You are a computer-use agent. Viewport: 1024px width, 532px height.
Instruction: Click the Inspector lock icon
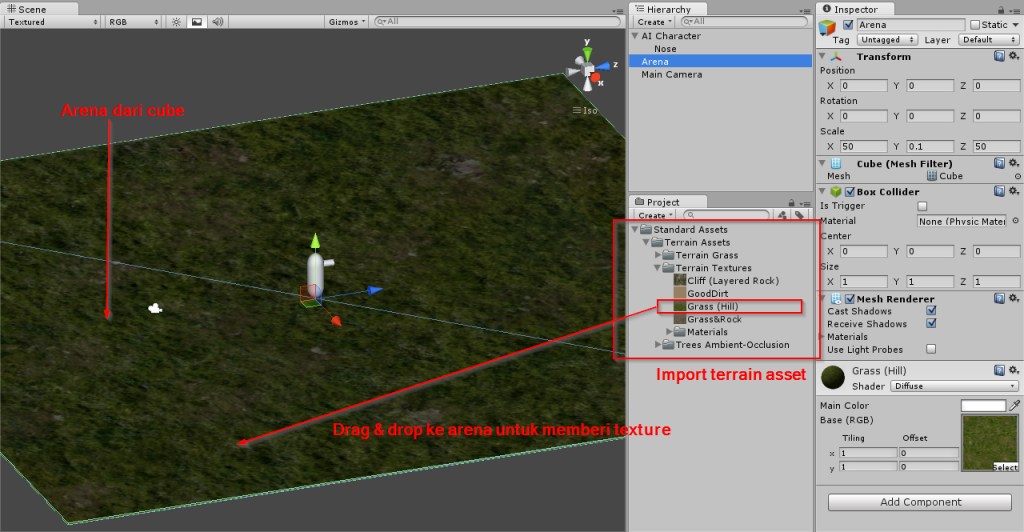pos(1003,9)
